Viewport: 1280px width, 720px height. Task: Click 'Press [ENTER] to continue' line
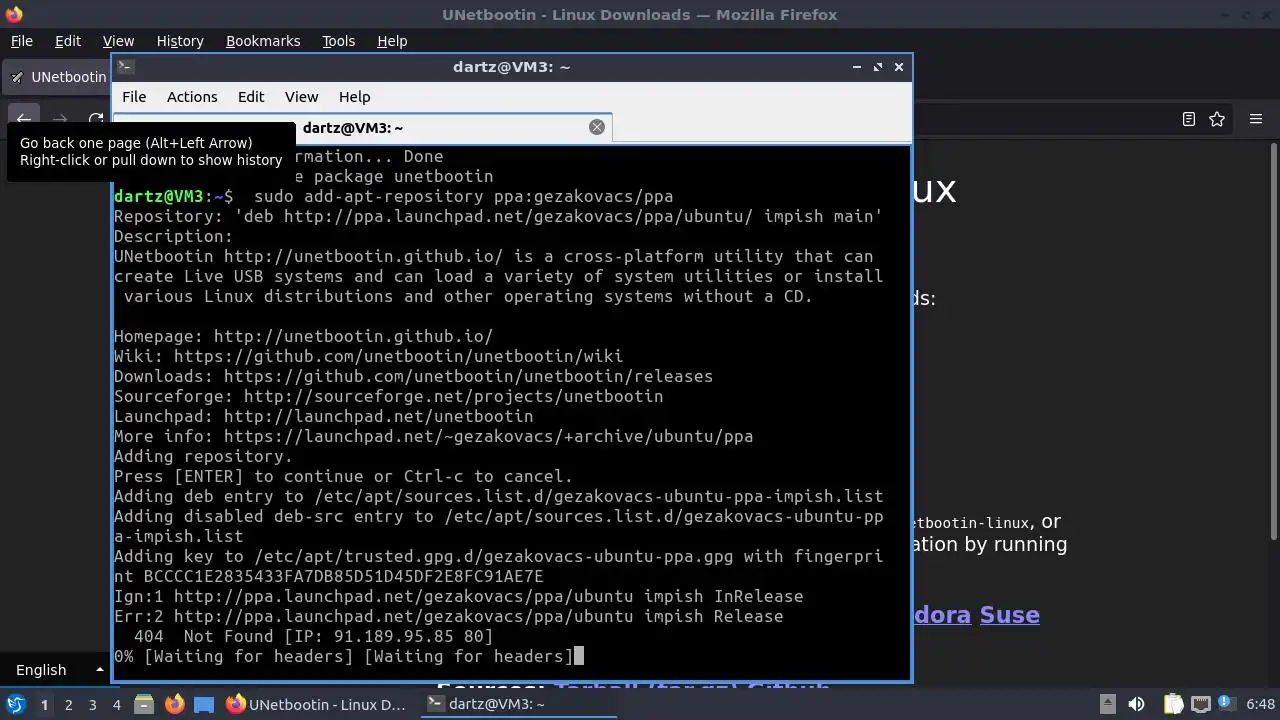(x=343, y=476)
